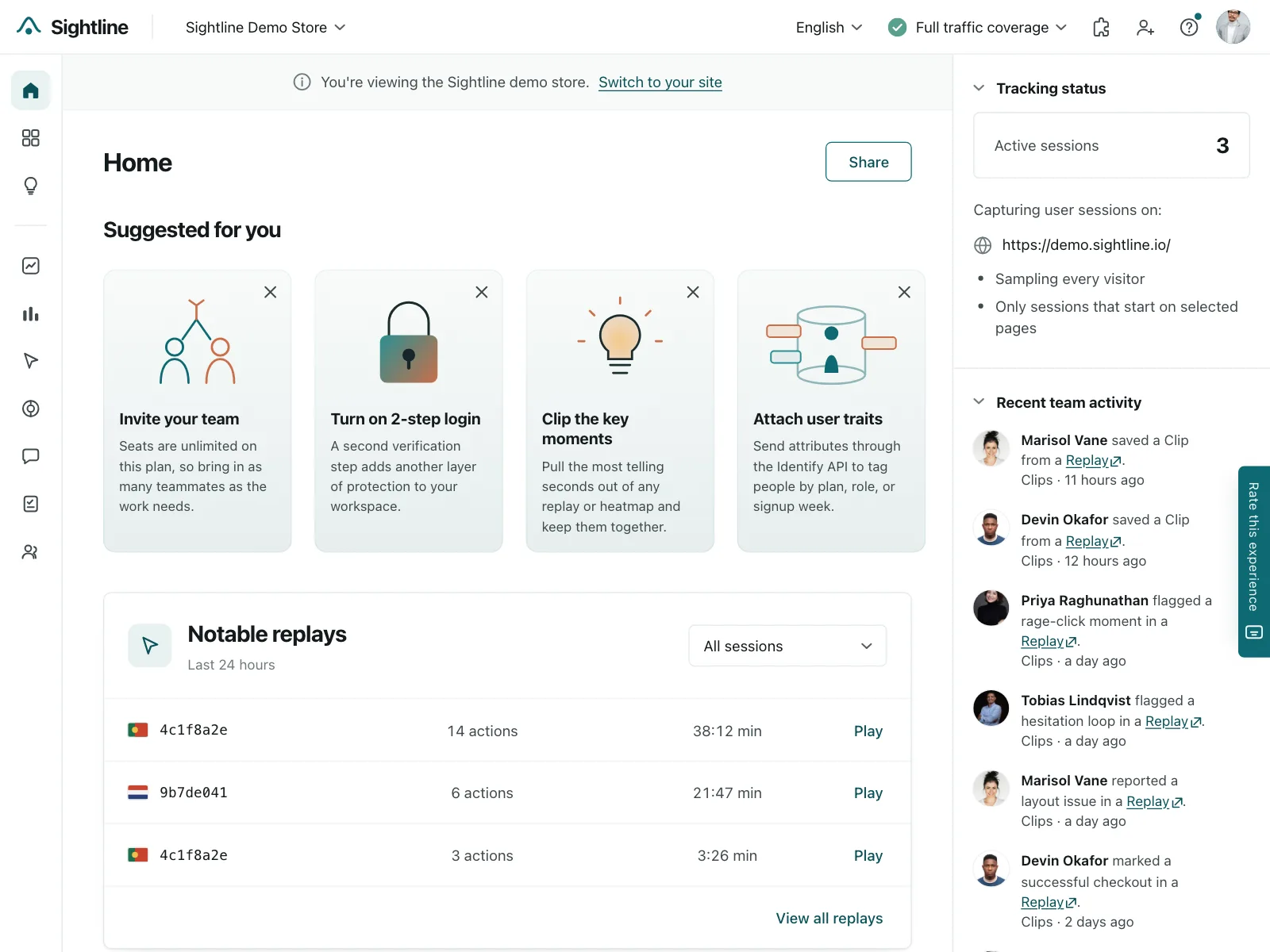Click the info icon in demo store banner

[302, 82]
